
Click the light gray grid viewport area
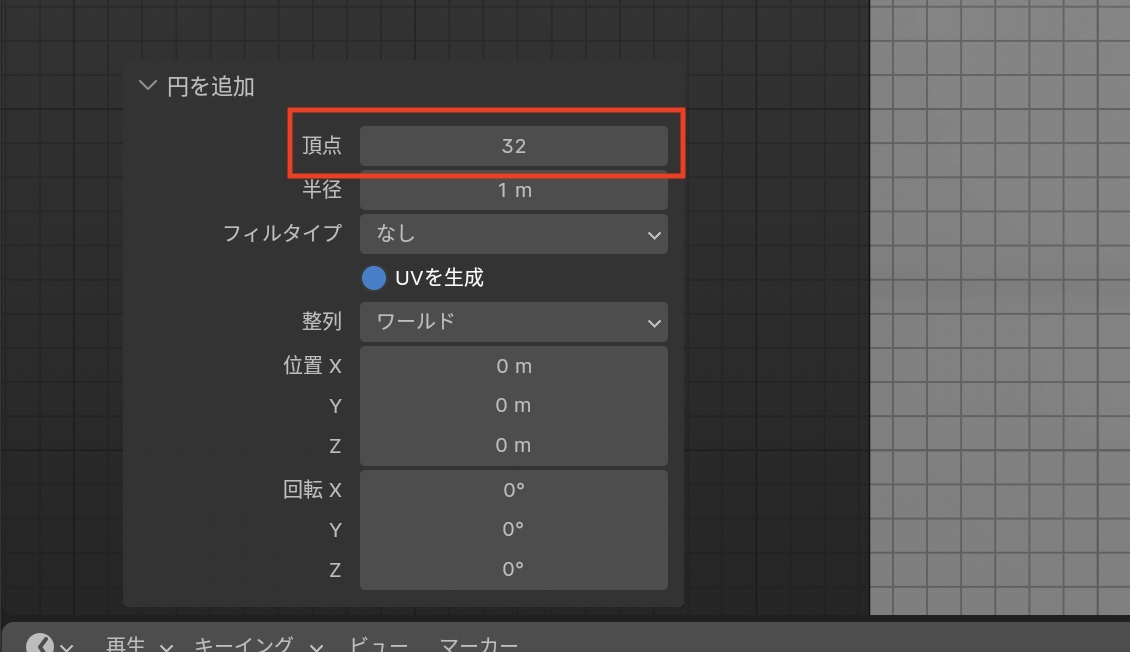tap(1000, 300)
